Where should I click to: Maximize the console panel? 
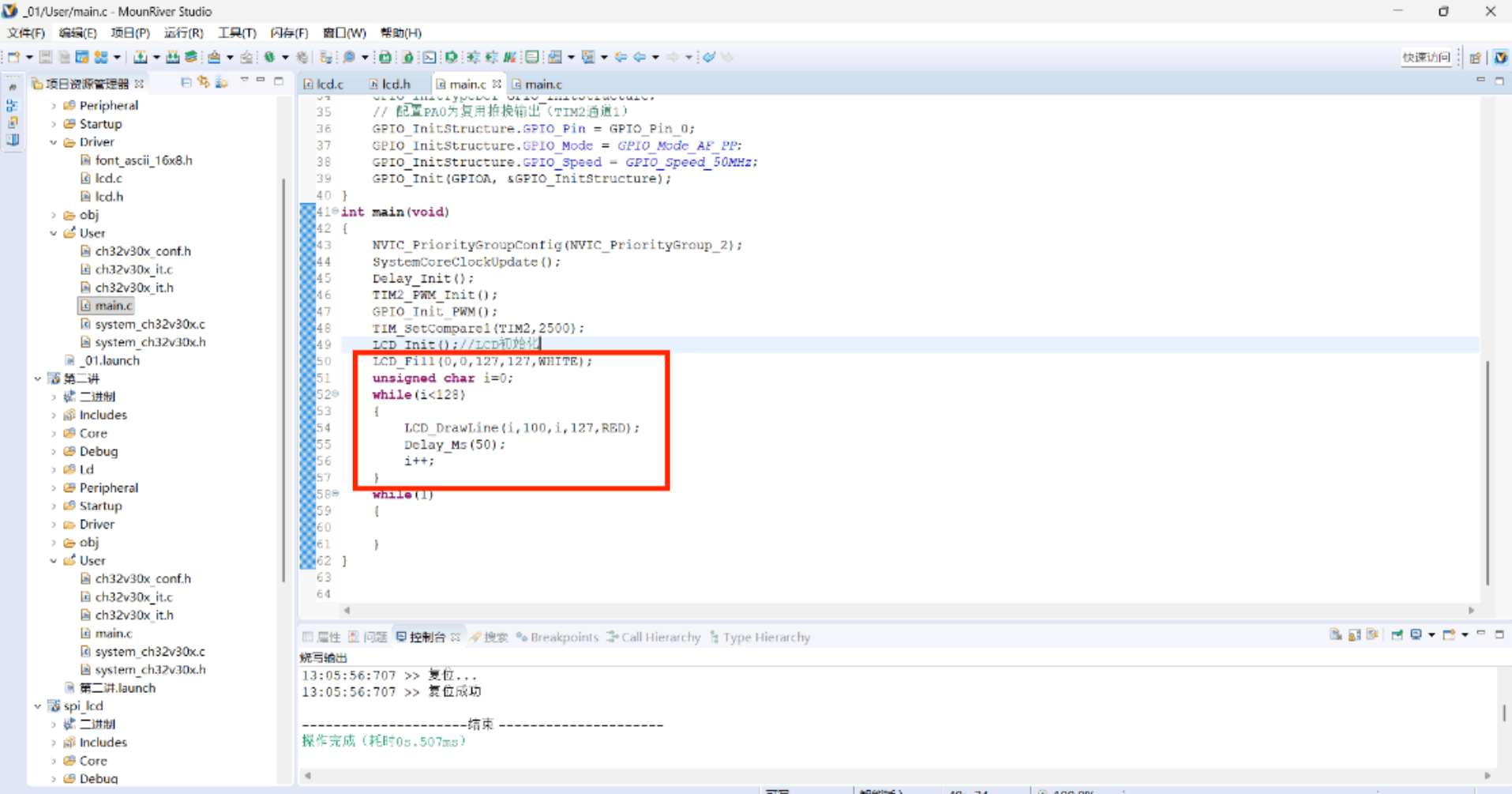click(1499, 634)
